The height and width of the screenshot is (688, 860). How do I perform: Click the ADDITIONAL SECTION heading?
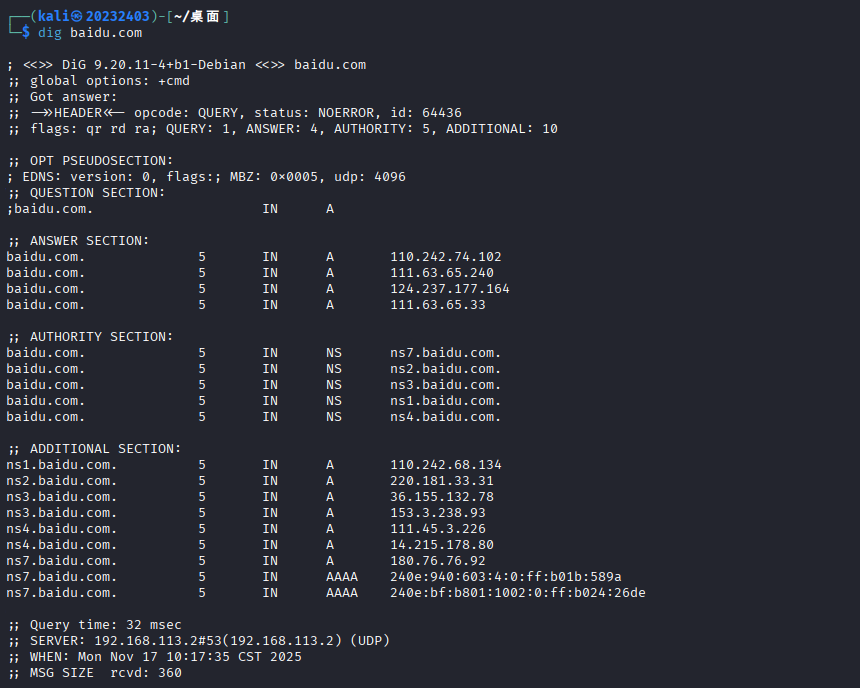pos(105,449)
